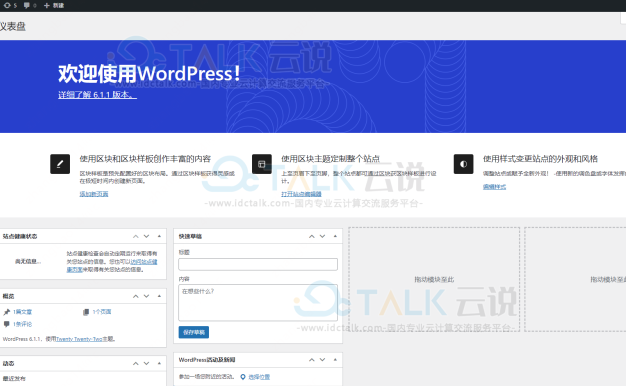Click the comment icon beside 1条评论

point(6,324)
